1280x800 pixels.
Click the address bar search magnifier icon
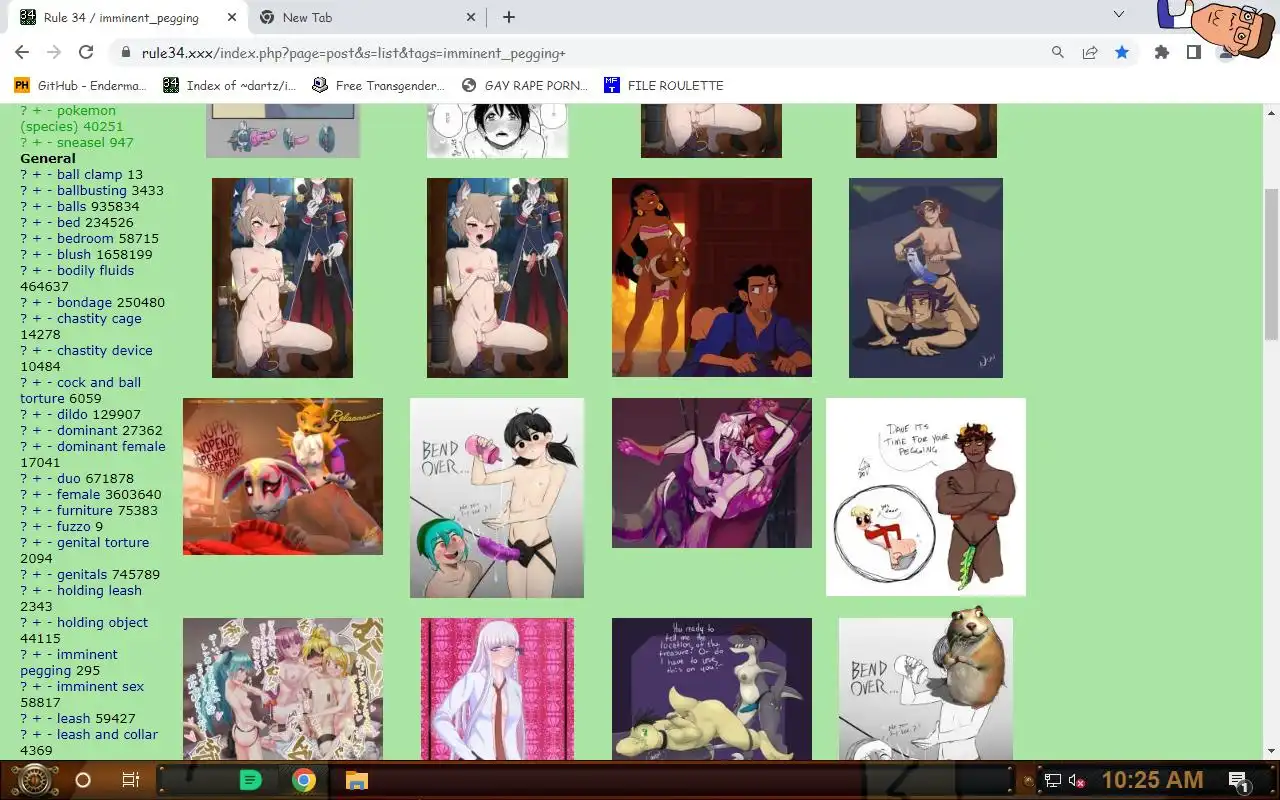(1058, 53)
